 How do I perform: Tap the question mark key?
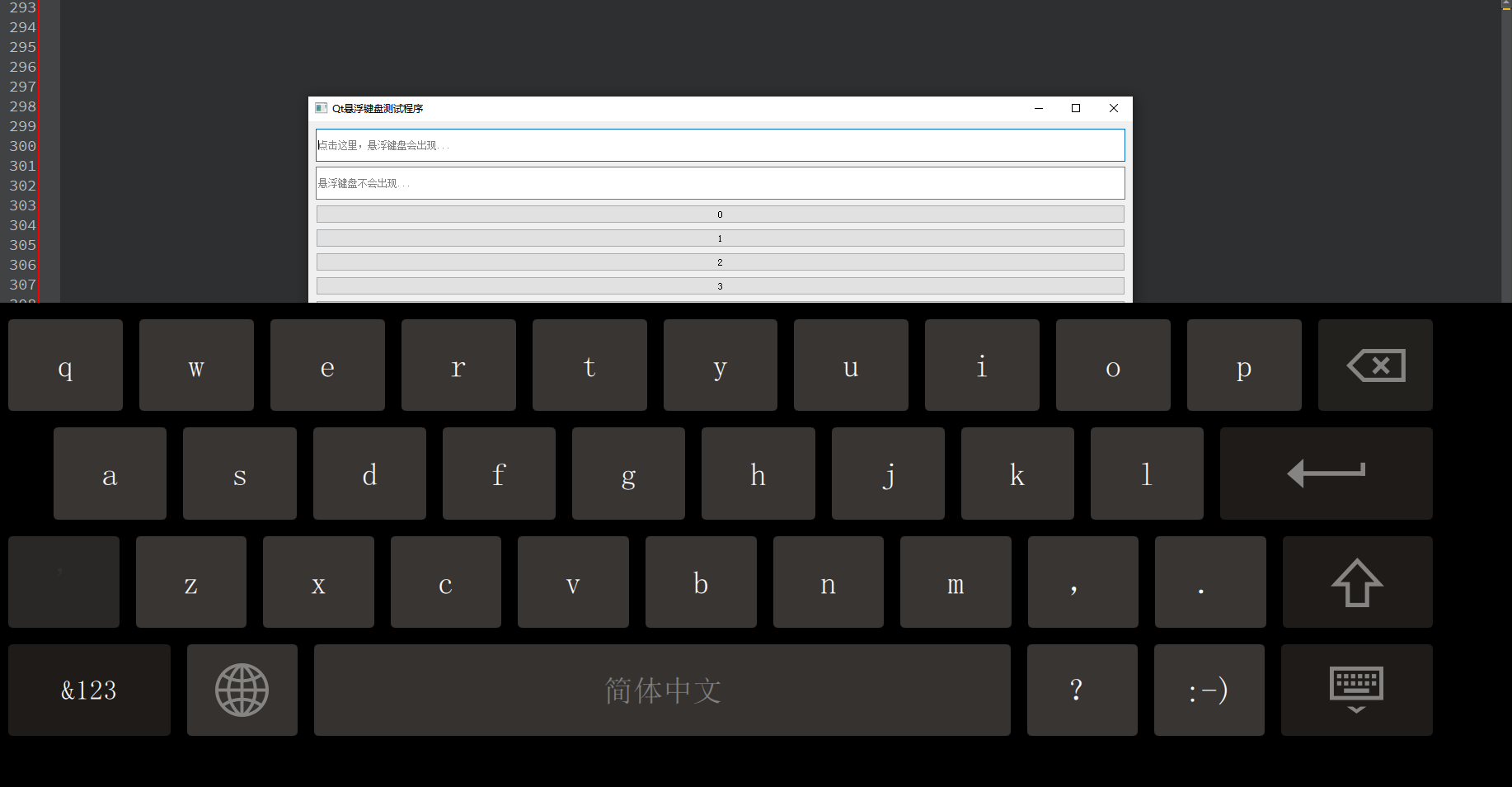(1082, 690)
